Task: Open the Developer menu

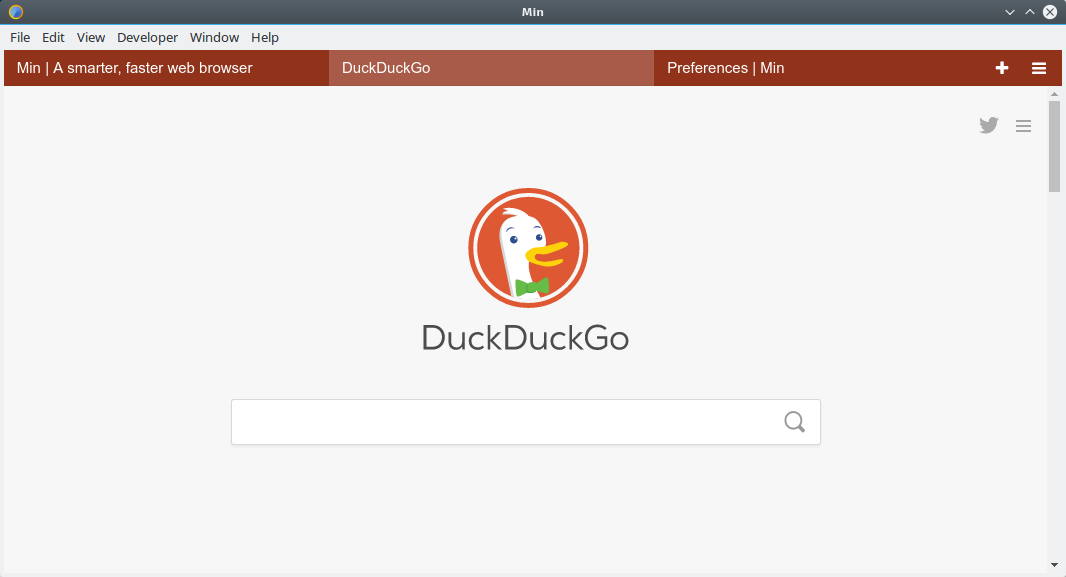Action: (148, 37)
